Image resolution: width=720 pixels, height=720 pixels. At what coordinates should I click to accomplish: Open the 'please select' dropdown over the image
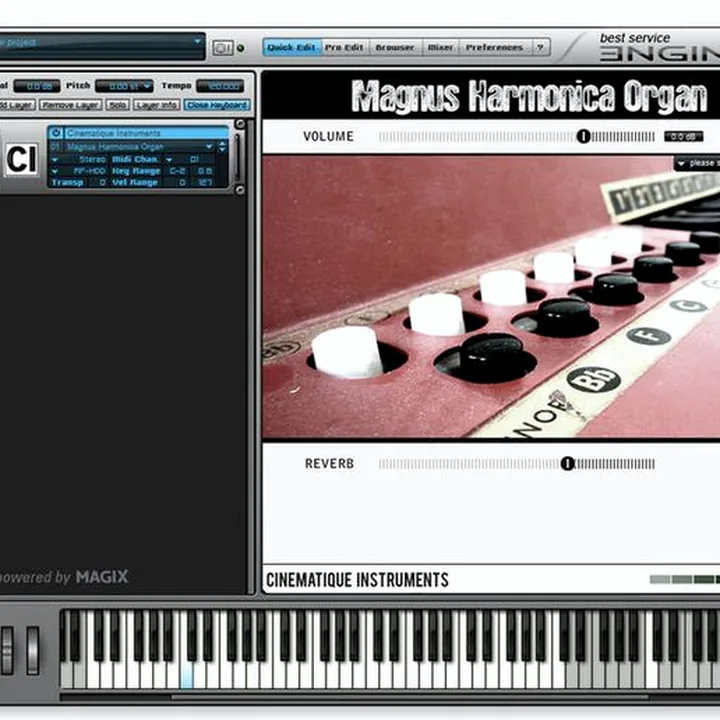[x=697, y=163]
